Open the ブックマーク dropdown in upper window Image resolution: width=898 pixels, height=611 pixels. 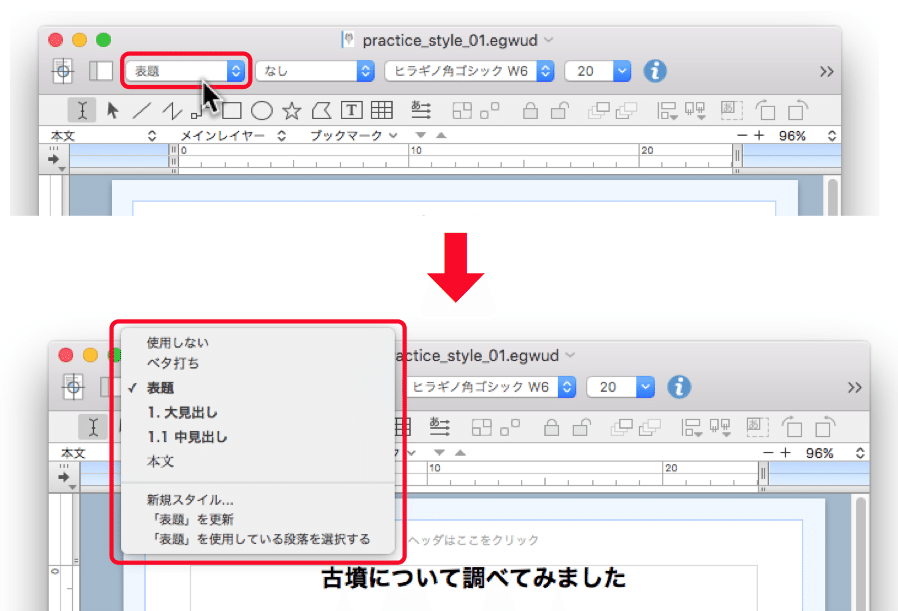click(x=353, y=136)
